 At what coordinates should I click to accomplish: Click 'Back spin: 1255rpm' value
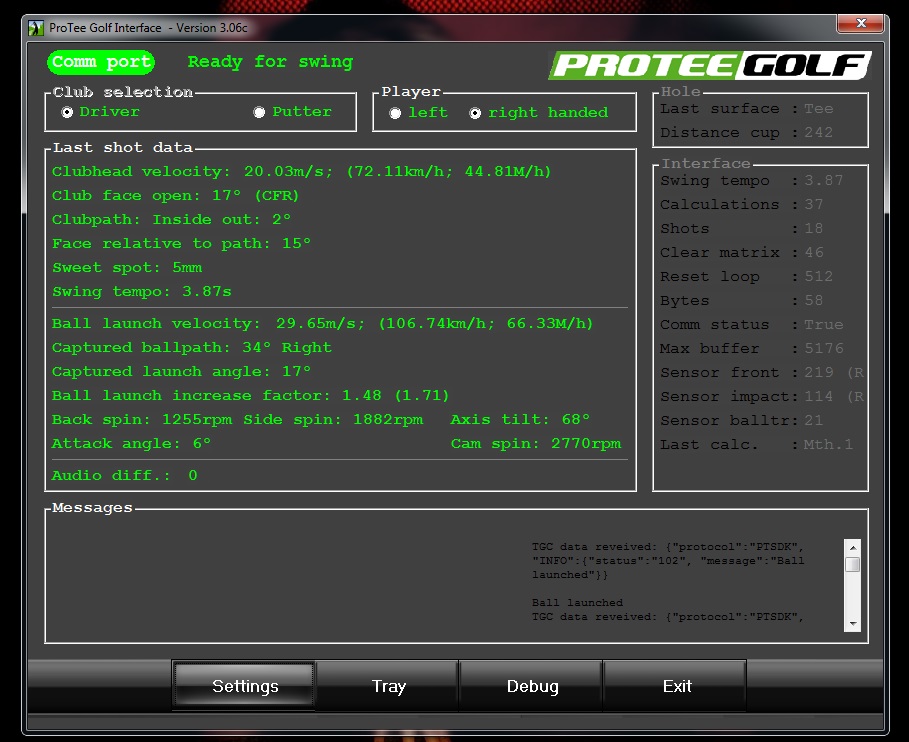coord(142,420)
